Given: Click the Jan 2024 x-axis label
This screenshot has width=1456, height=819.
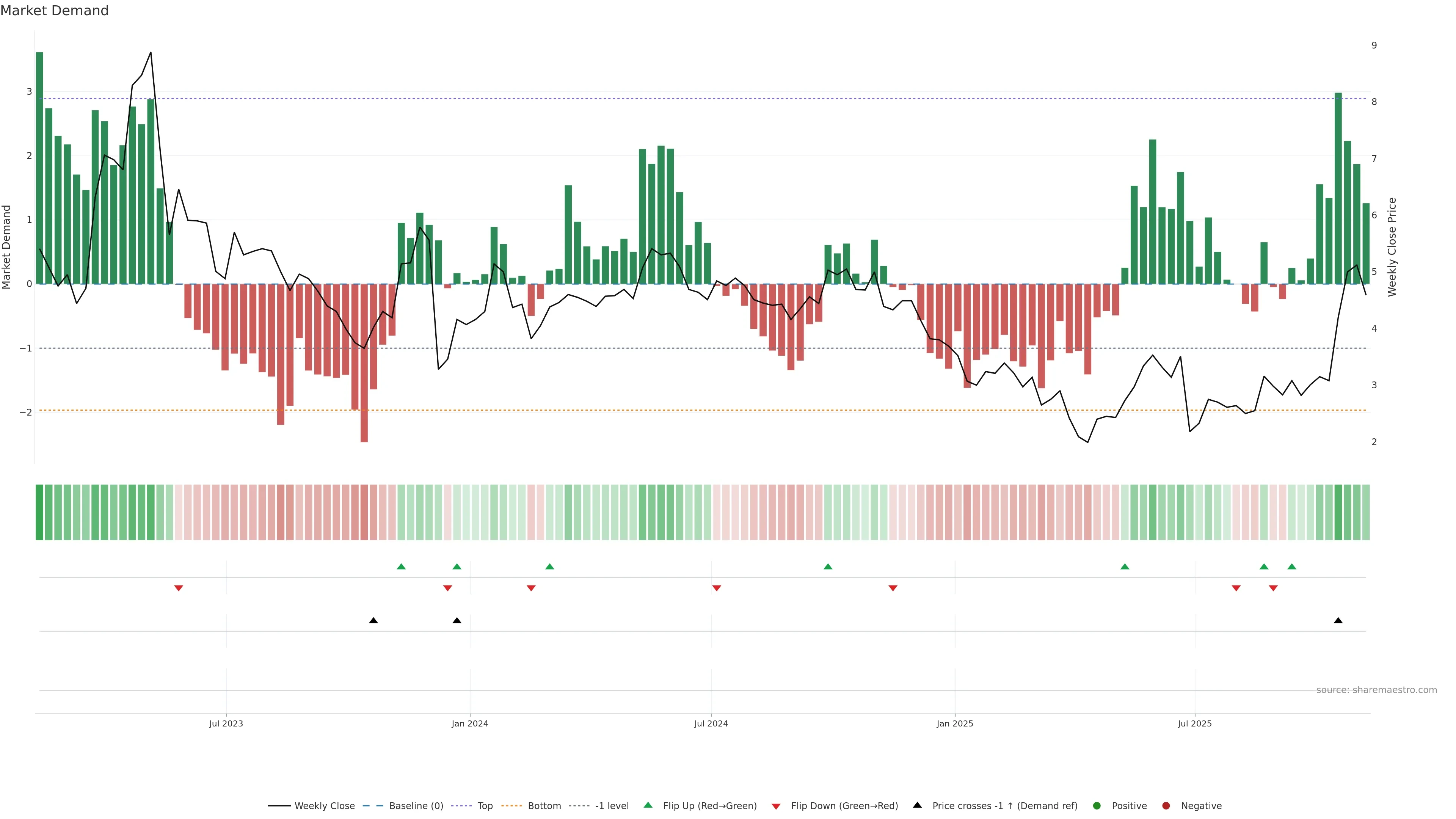Looking at the screenshot, I should pos(470,723).
